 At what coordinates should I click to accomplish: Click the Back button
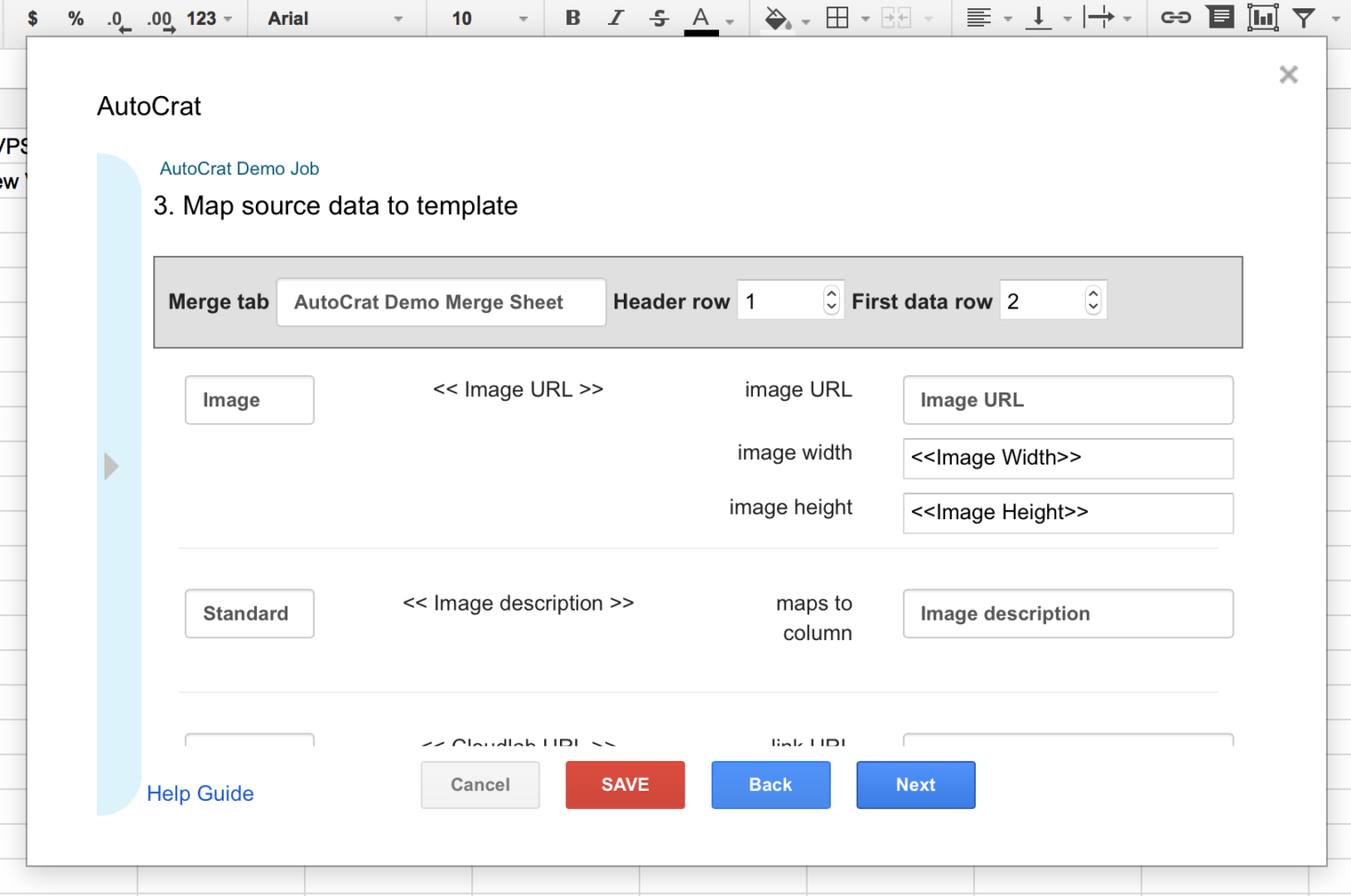click(x=771, y=785)
